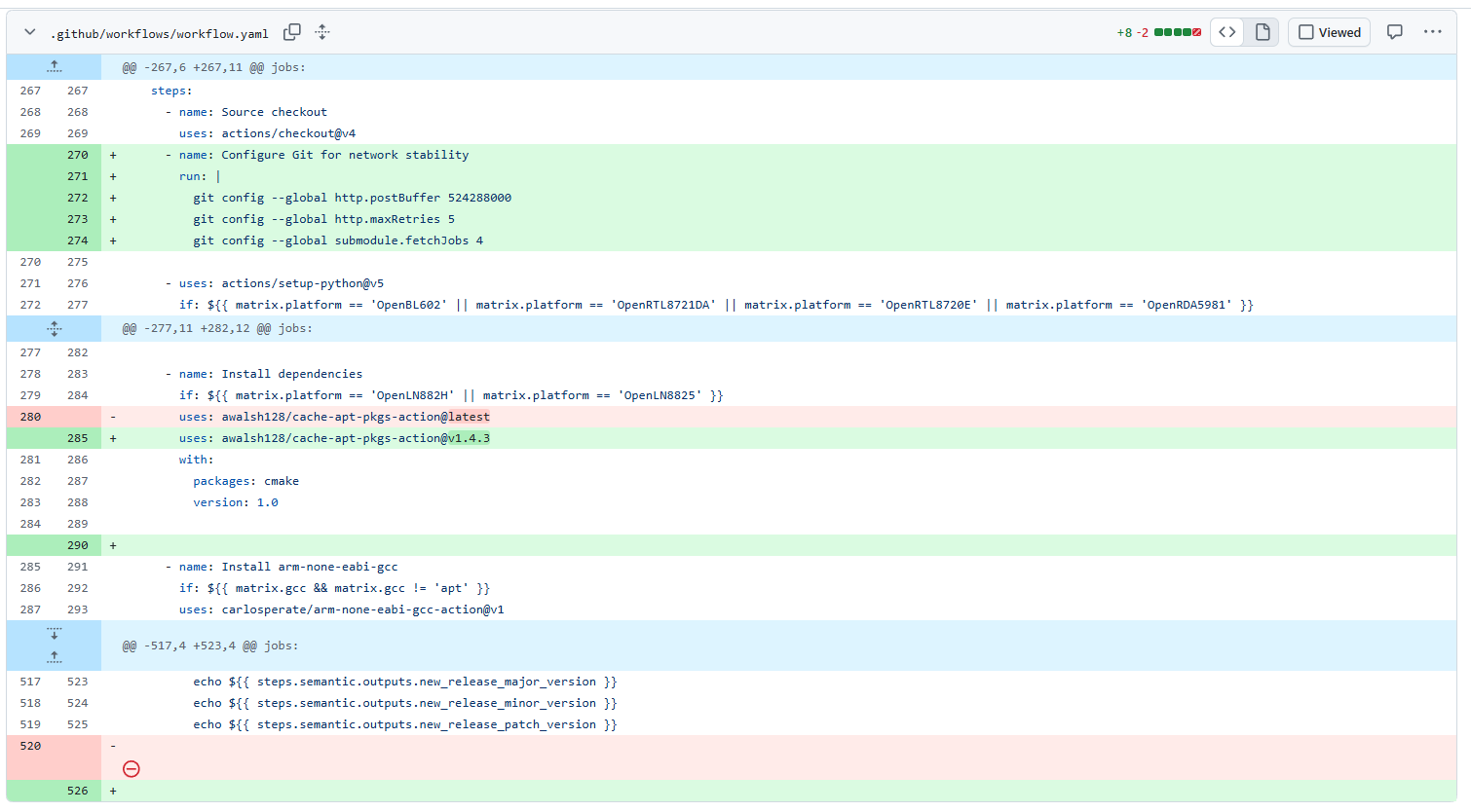Select deleted line number 280
Screen dimensions: 1471x812
coord(30,417)
